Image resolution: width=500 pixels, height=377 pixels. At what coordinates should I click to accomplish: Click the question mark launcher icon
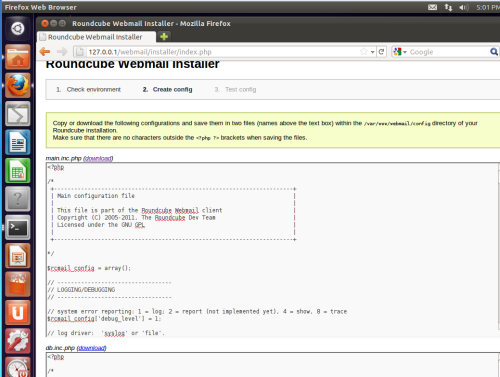coord(18,199)
